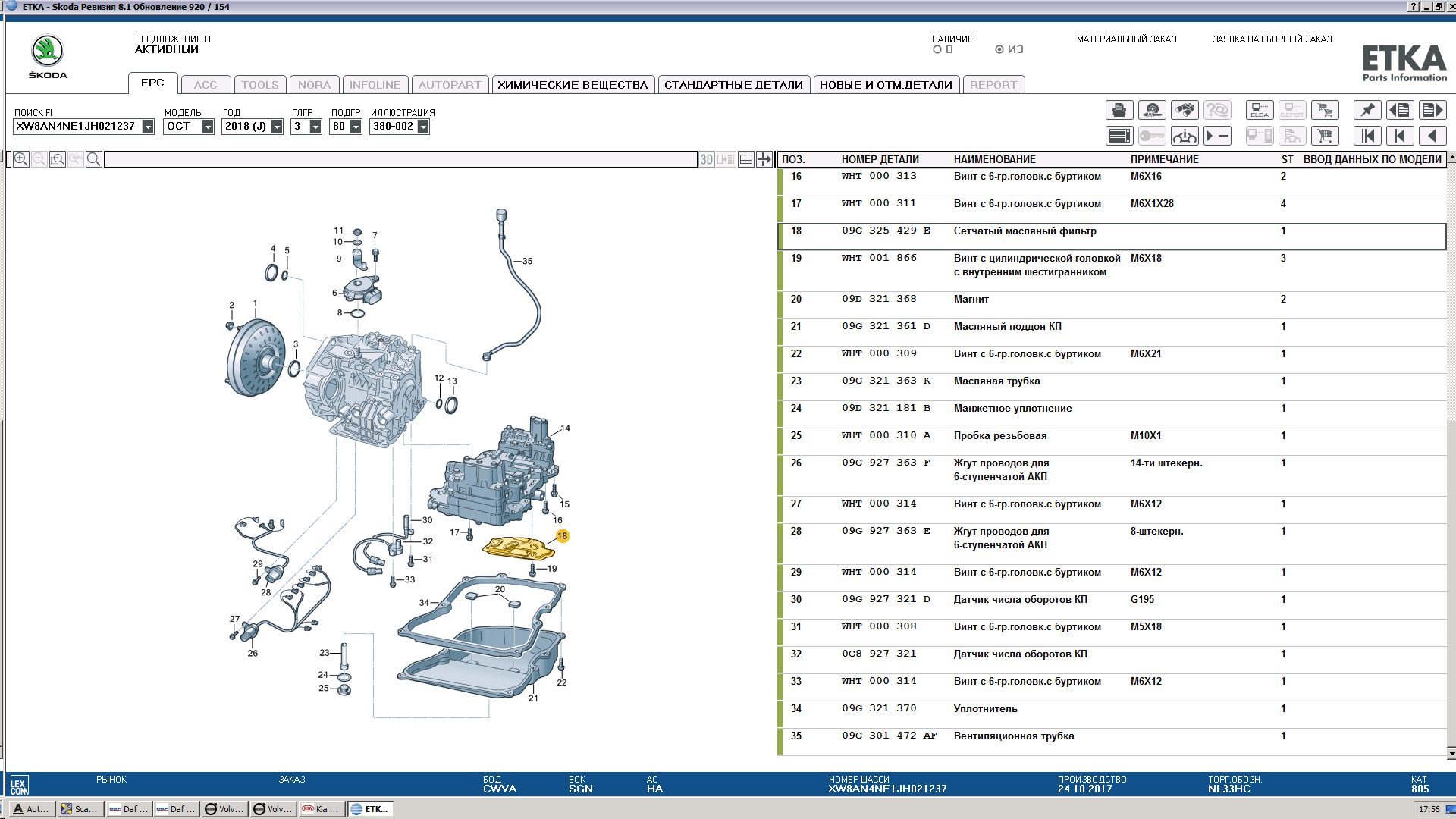Click the wheel and shock absorber icon
This screenshot has width=1456, height=819.
[1151, 111]
